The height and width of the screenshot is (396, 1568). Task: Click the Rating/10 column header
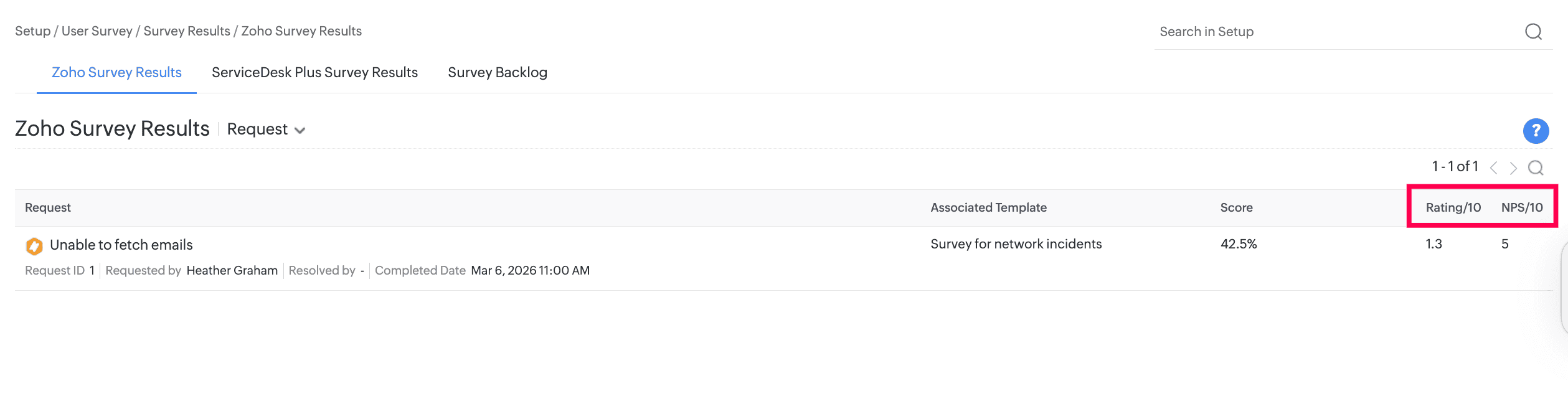click(1453, 208)
